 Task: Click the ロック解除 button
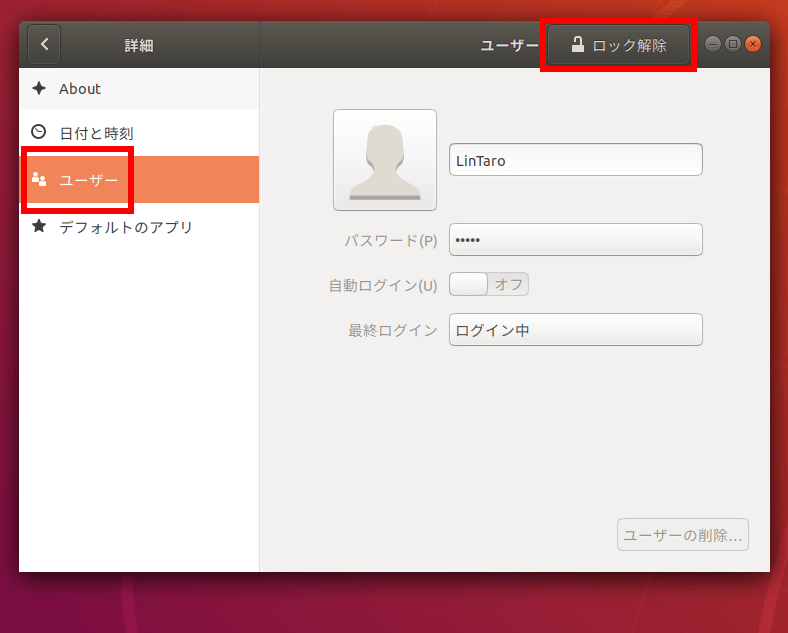618,45
